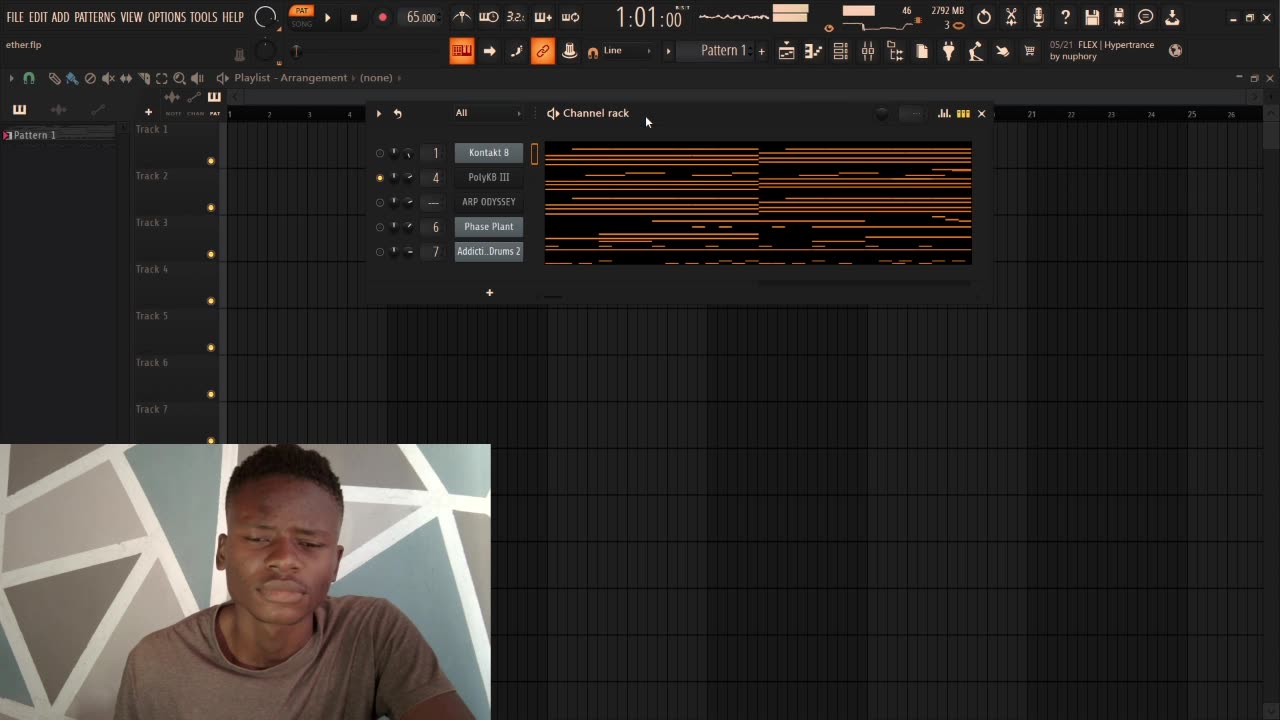
Task: Open the Phase Plant channel button
Action: pos(488,227)
